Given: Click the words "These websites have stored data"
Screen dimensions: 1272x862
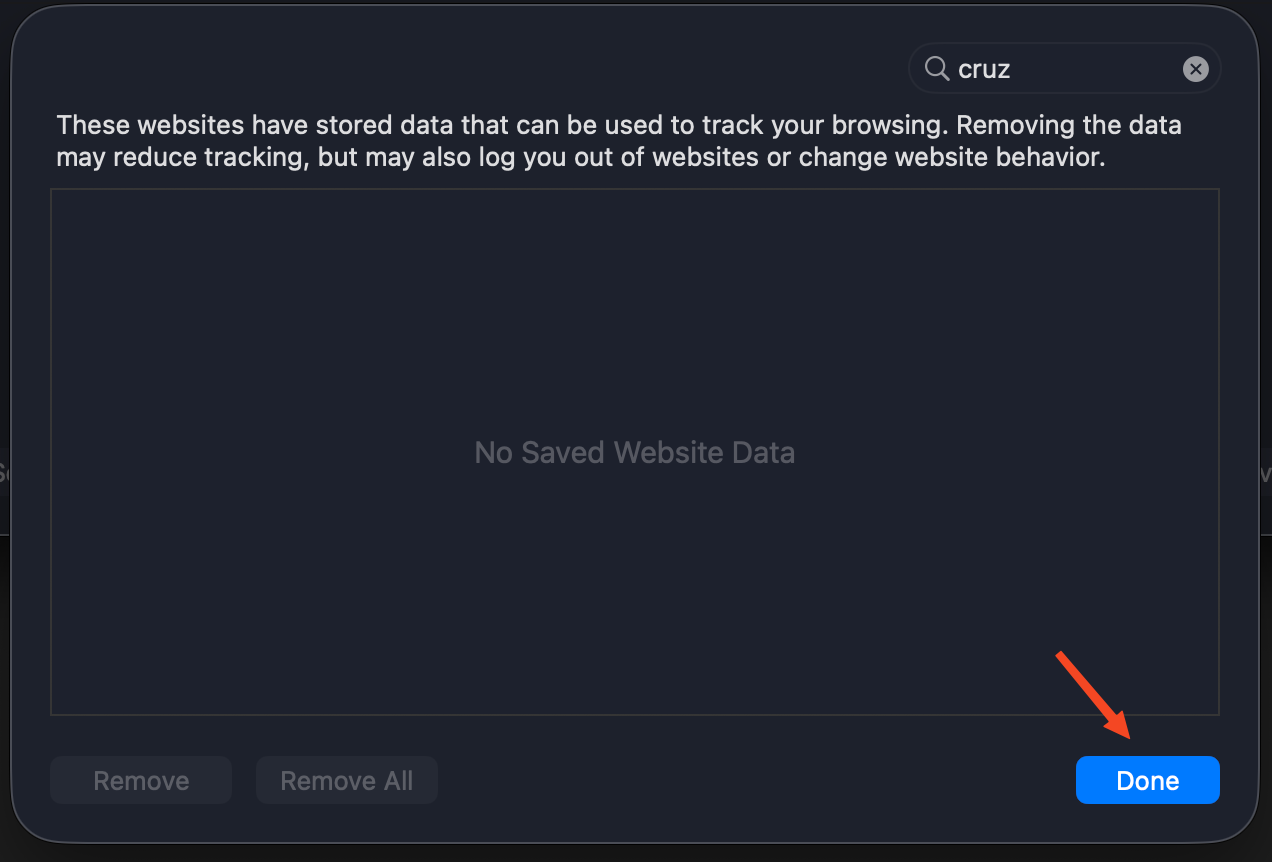Looking at the screenshot, I should [x=249, y=126].
